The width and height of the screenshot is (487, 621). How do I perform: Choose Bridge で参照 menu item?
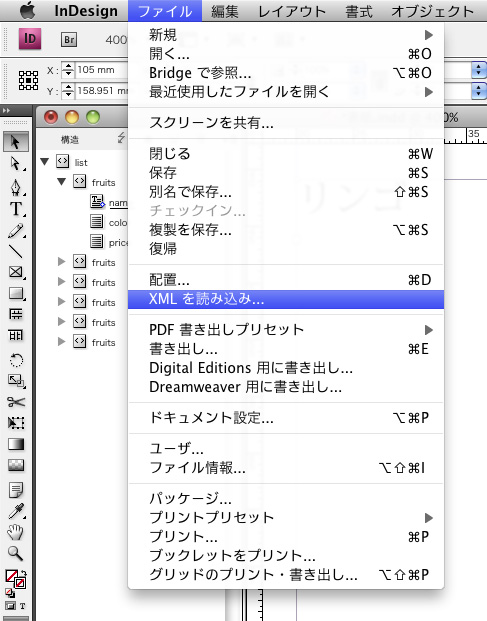(x=286, y=73)
